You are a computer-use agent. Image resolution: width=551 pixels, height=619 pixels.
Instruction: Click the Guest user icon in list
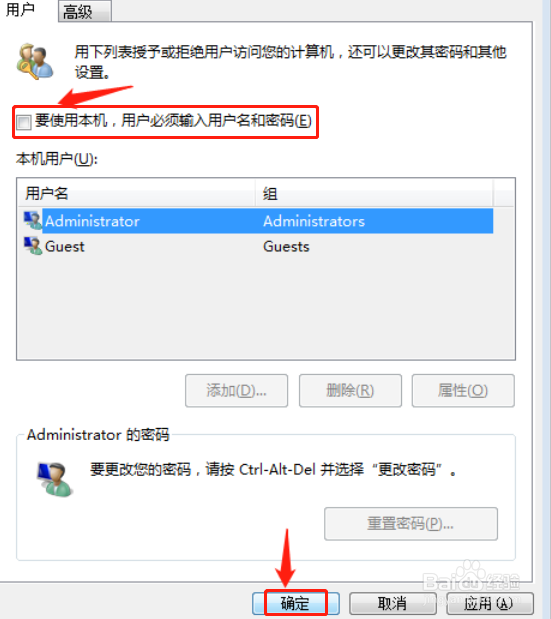point(33,246)
